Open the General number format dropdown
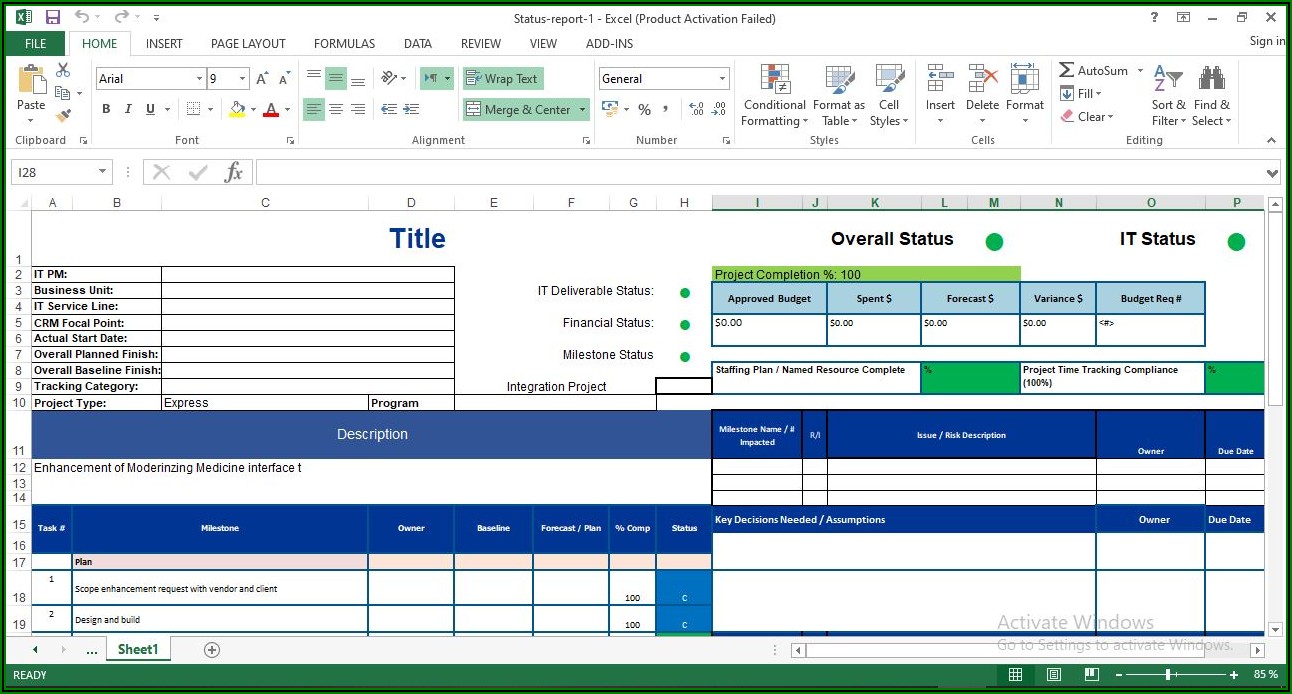 point(722,79)
